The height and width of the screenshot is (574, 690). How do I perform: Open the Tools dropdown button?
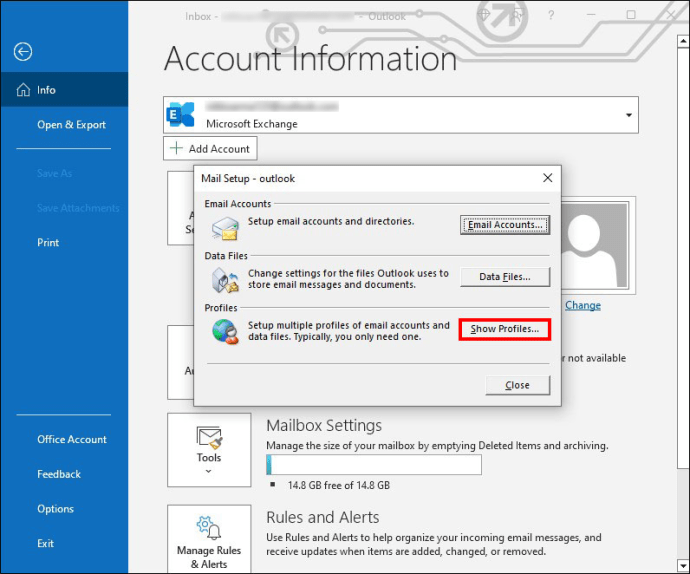click(x=209, y=450)
